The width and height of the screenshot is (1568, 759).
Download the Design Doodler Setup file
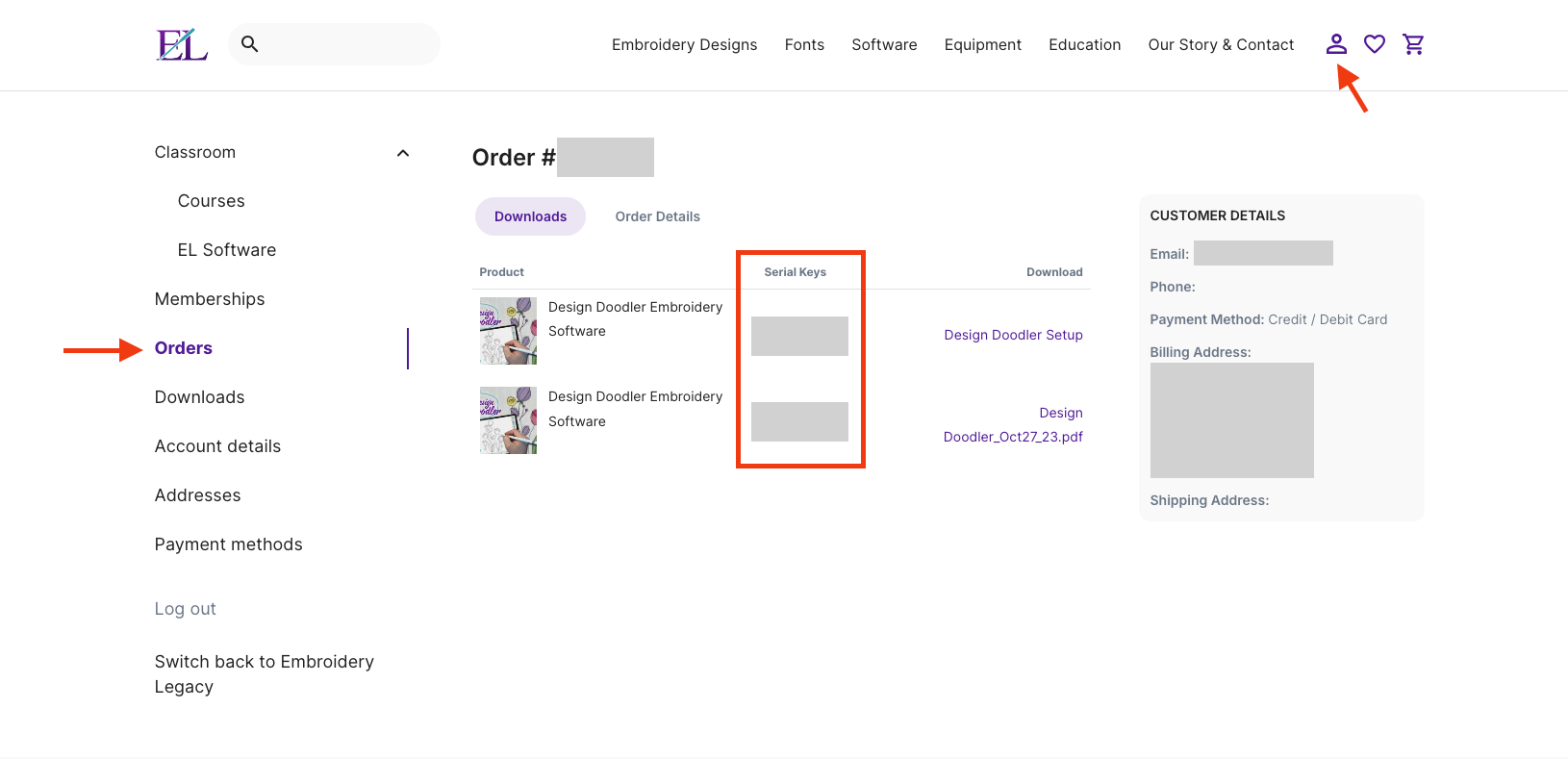tap(1013, 335)
